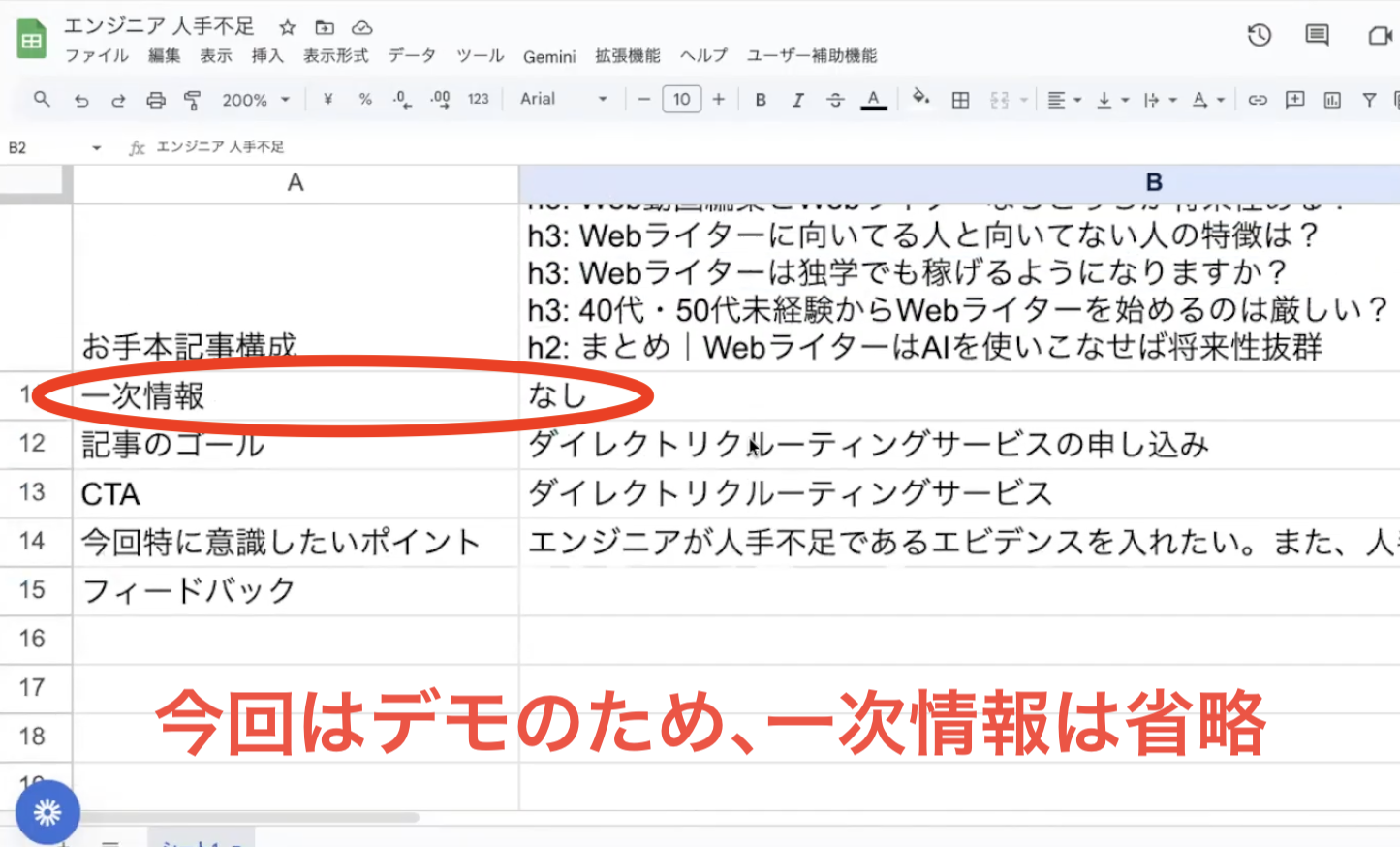Insert a chart
1400x847 pixels.
(x=1332, y=99)
